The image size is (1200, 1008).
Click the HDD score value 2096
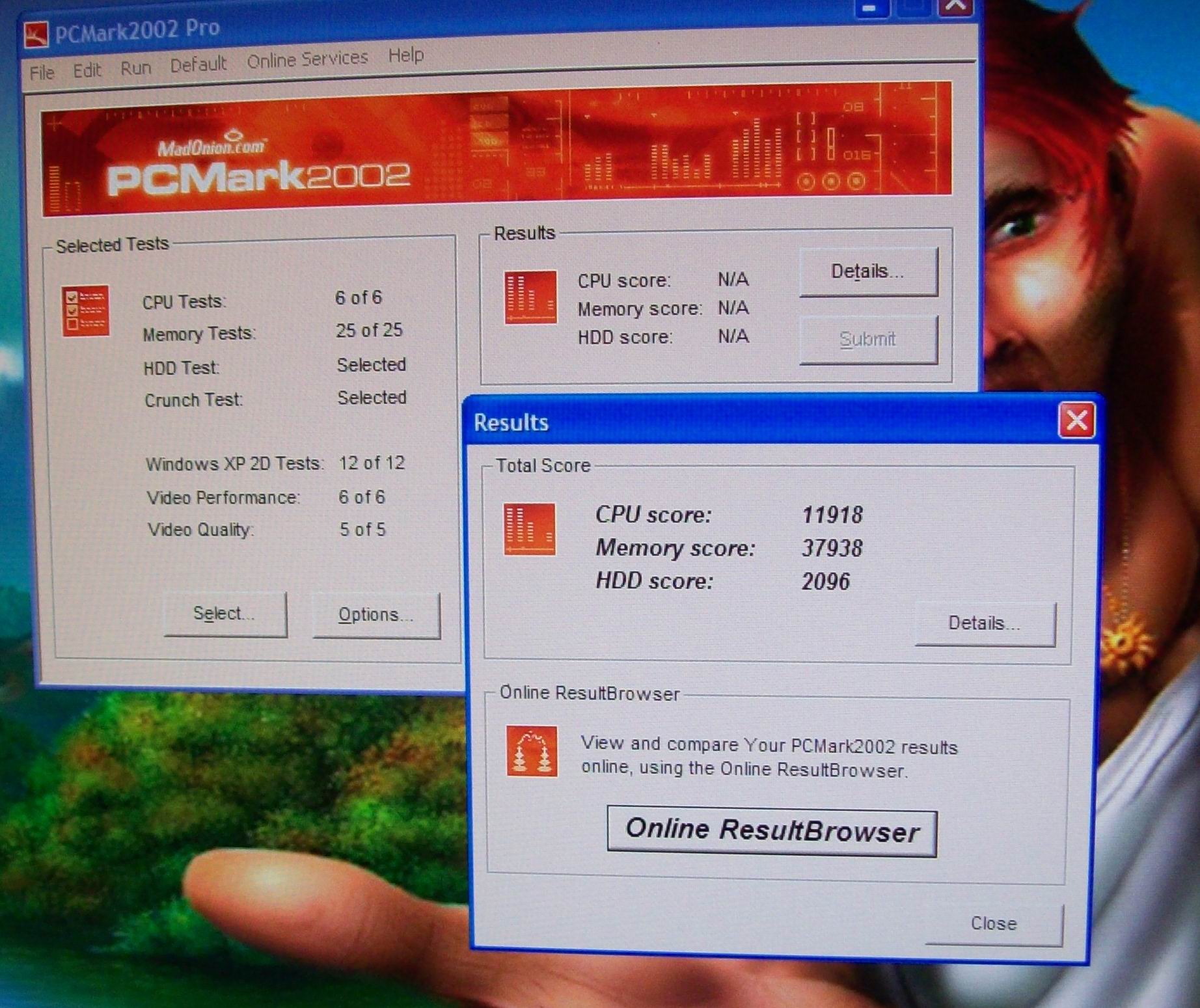(x=826, y=581)
